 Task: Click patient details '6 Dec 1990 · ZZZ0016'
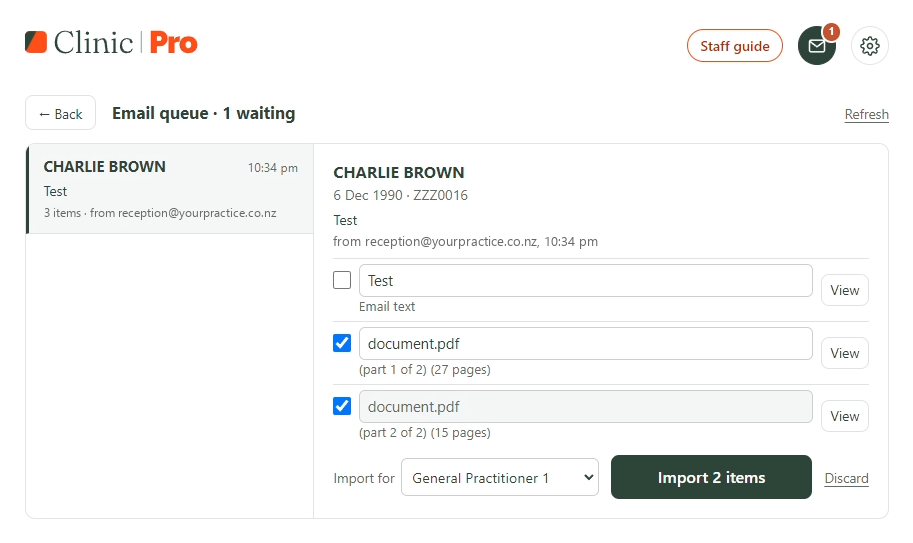[401, 195]
